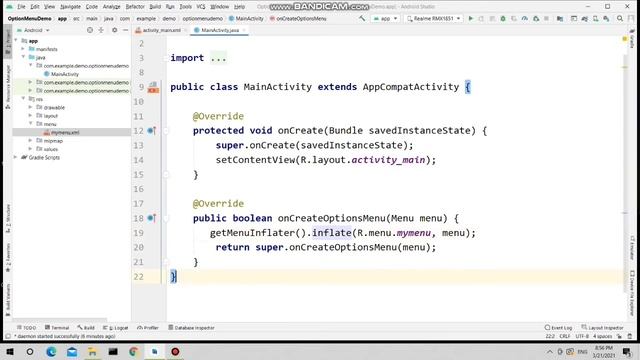Expand the collapsed import statement fold
Viewport: 640px width, 360px height.
[x=218, y=58]
